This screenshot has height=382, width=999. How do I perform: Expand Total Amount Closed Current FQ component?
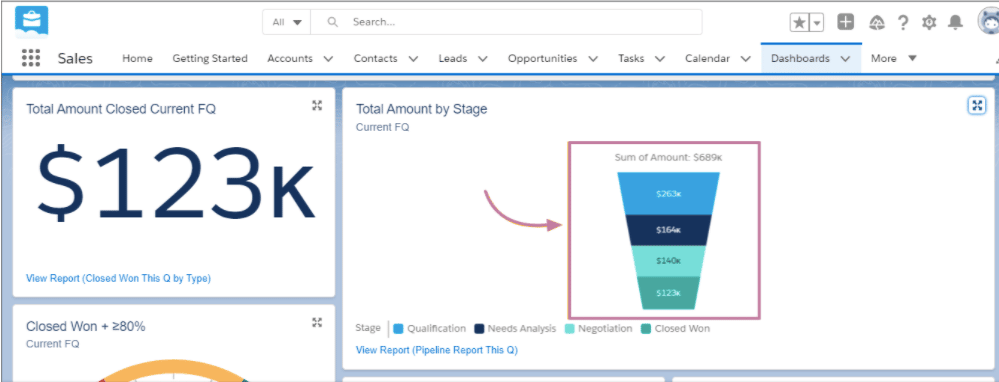[x=317, y=106]
